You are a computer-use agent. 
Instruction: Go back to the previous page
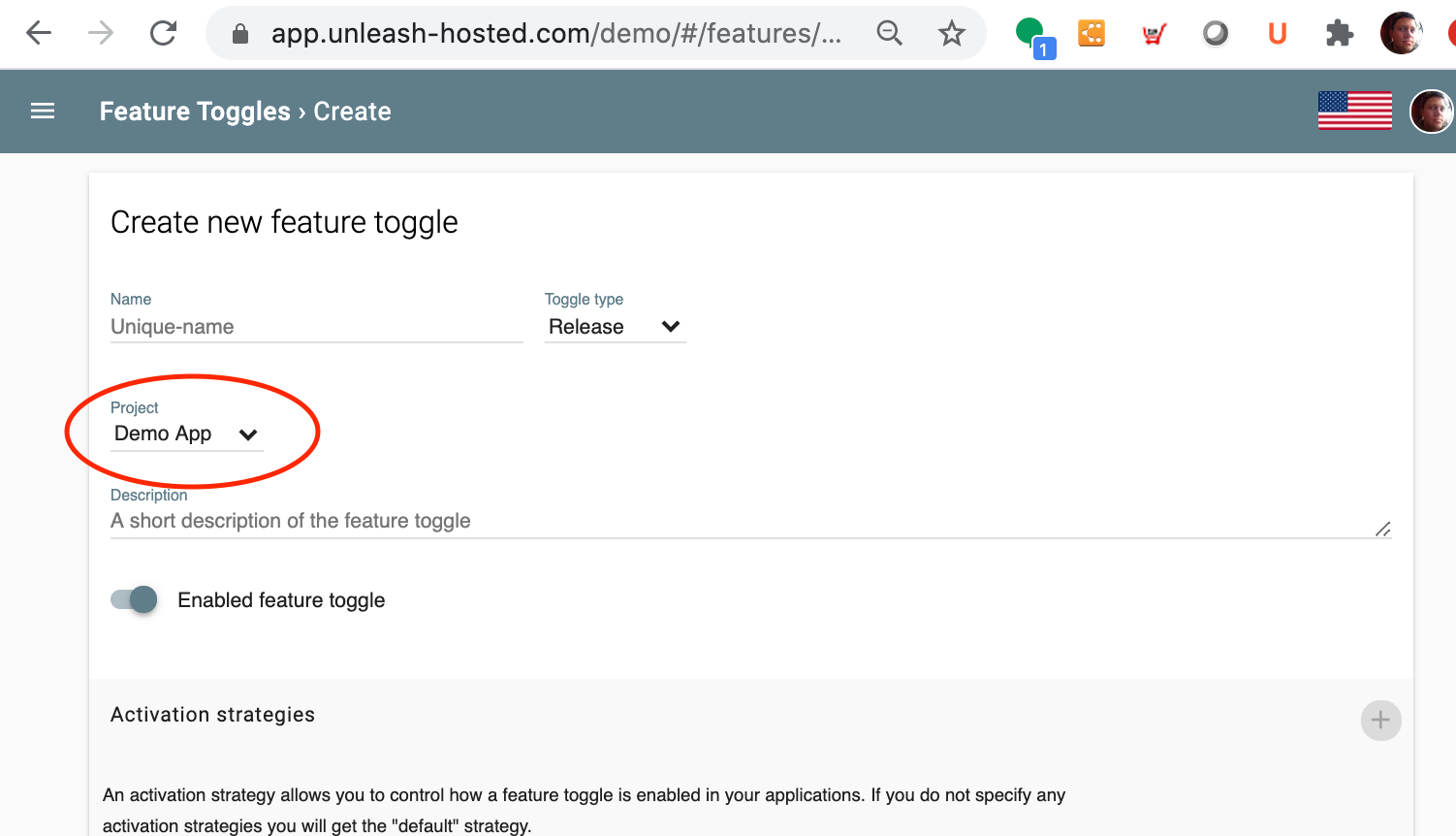tap(39, 34)
